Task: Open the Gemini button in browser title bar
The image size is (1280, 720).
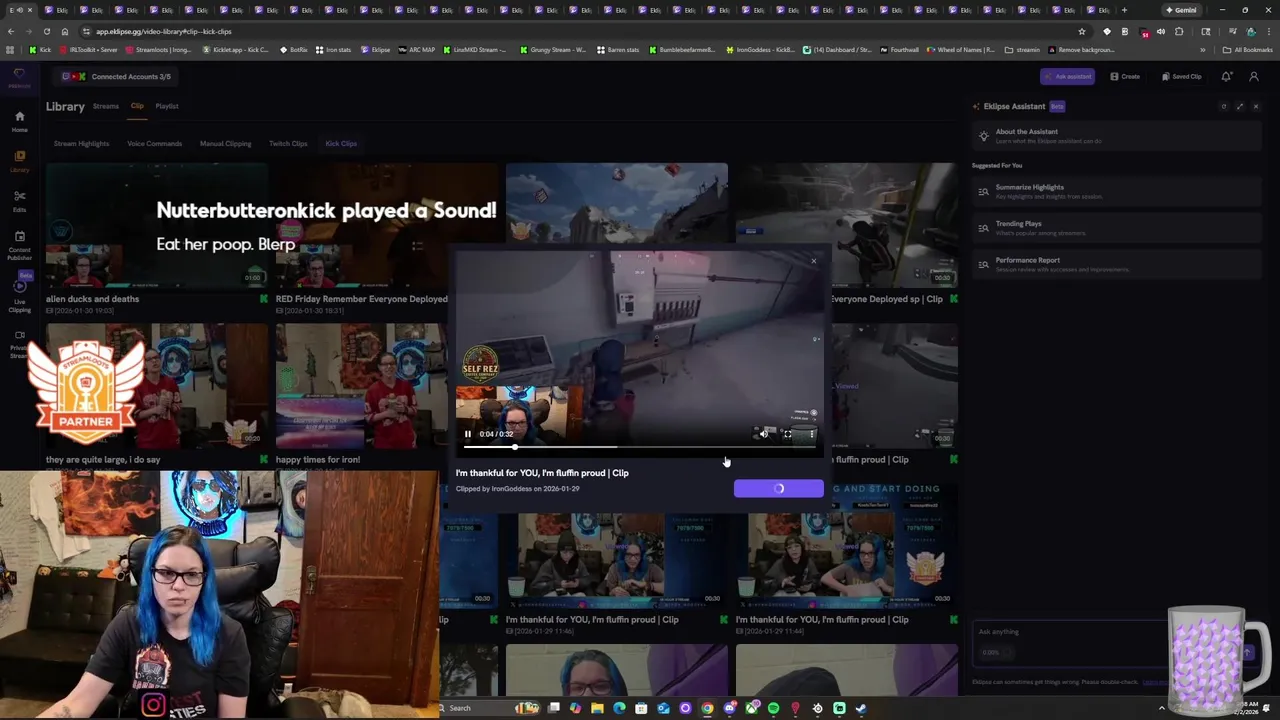Action: point(1181,10)
